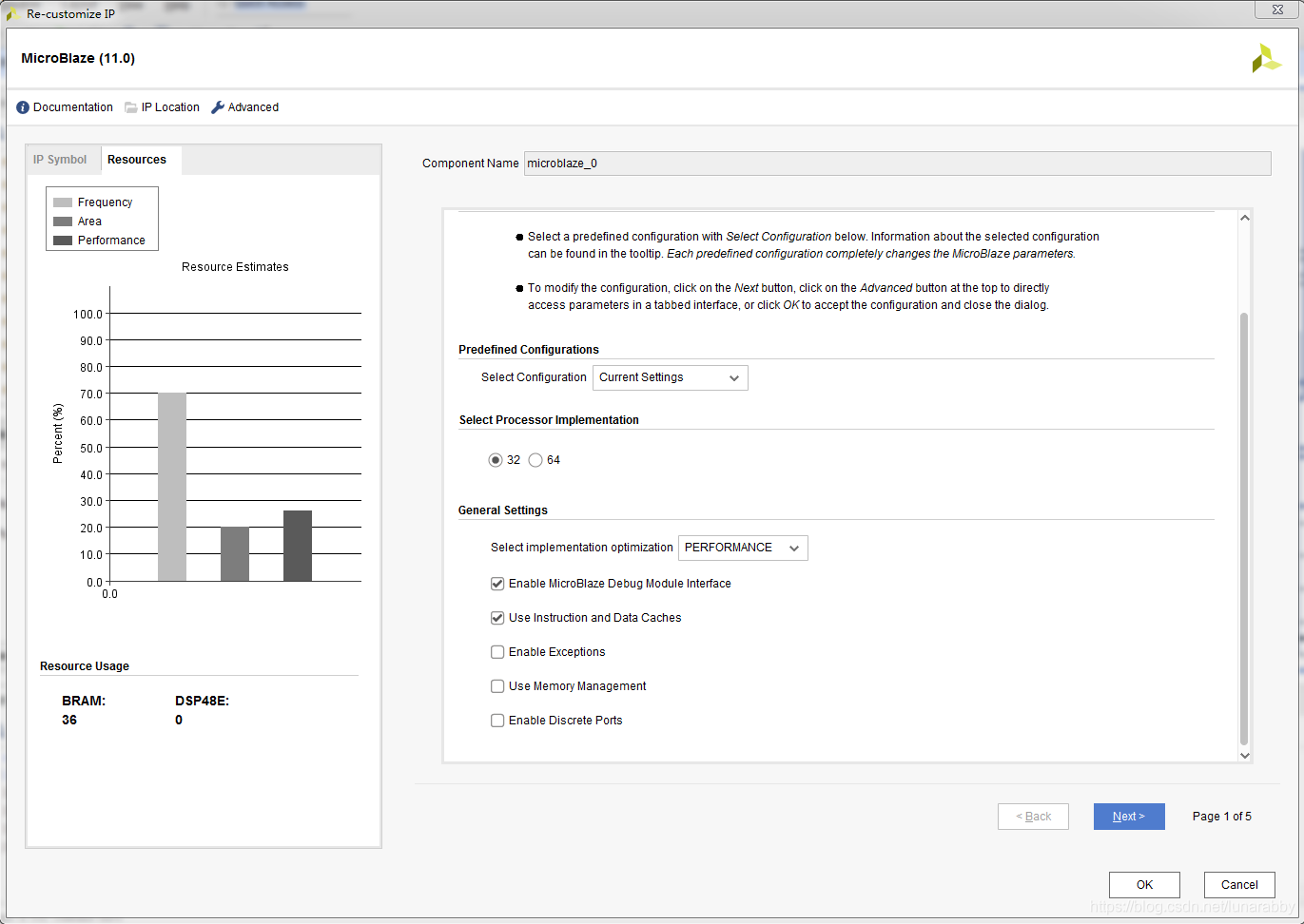Click the MicroBlaze (11.0) title
Viewport: 1304px width, 924px height.
pyautogui.click(x=78, y=58)
